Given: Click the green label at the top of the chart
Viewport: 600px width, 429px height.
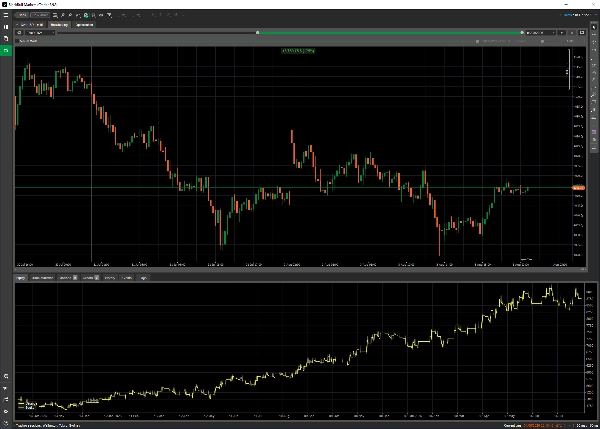Looking at the screenshot, I should tap(298, 51).
